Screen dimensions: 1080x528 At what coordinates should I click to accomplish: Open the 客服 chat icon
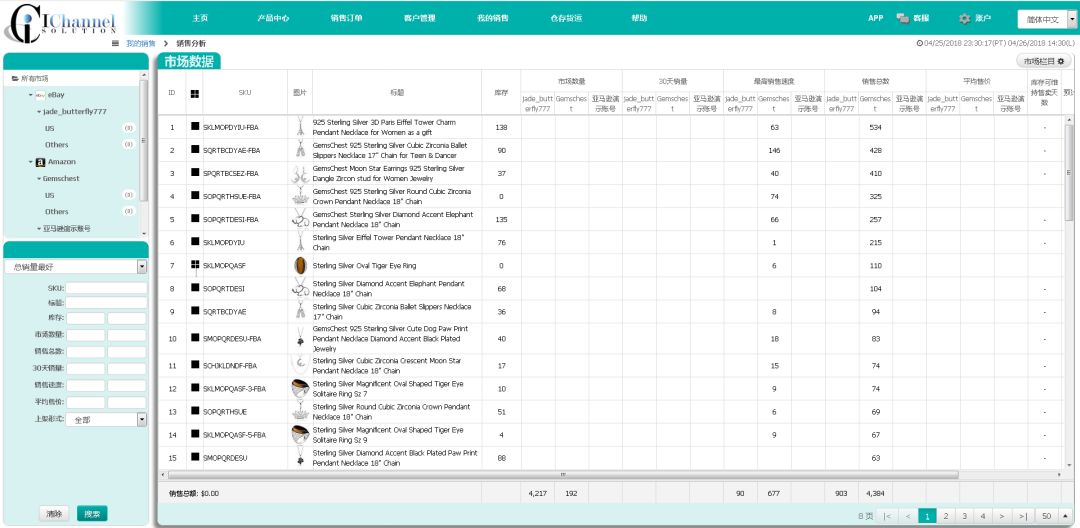click(x=902, y=19)
